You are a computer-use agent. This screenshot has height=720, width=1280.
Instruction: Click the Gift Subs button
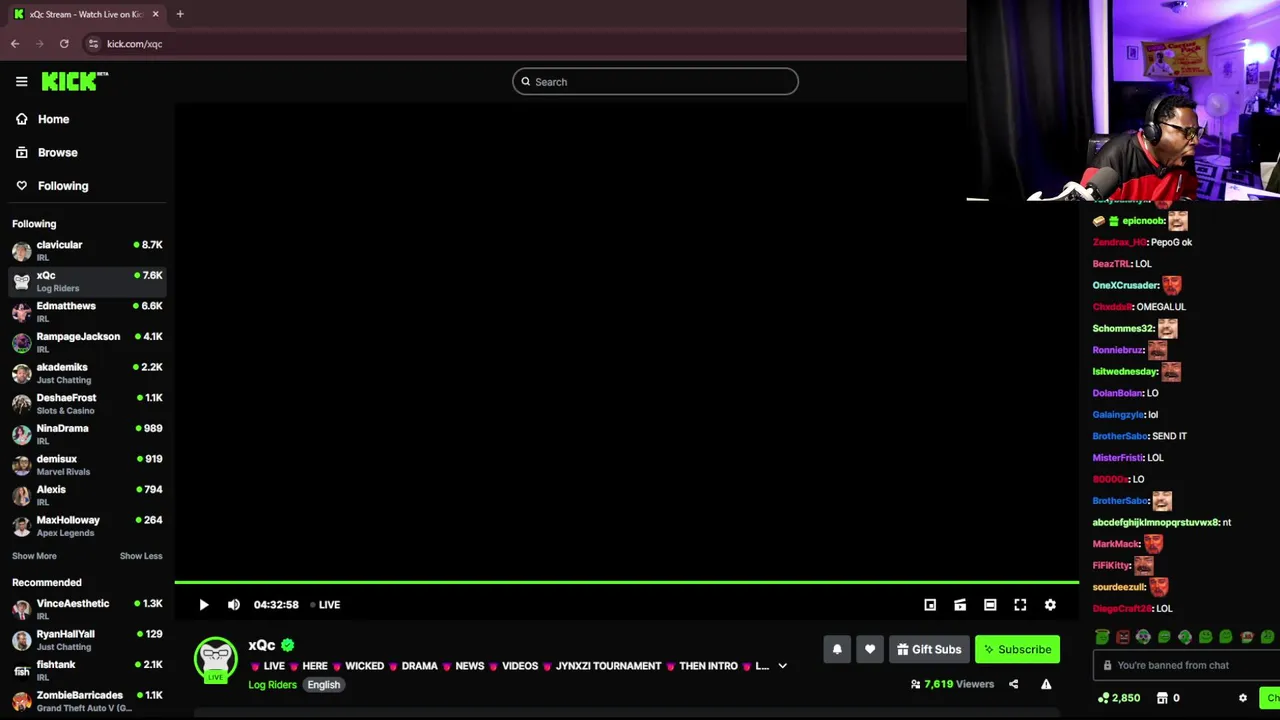(929, 650)
